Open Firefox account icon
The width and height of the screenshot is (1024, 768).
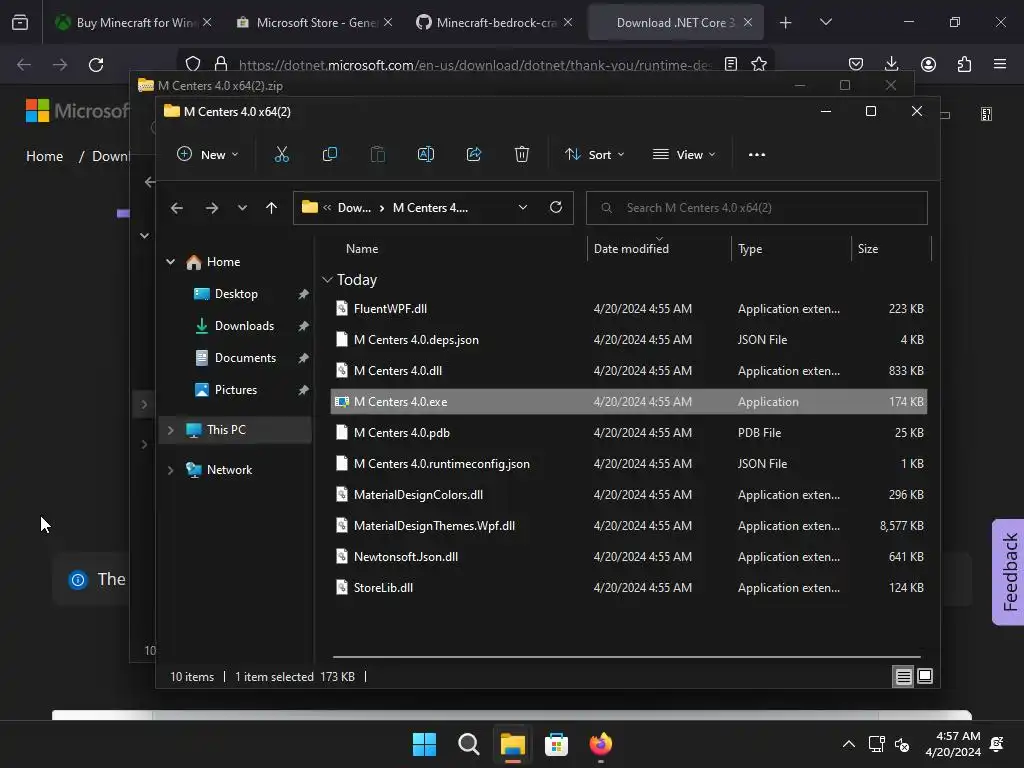click(928, 64)
